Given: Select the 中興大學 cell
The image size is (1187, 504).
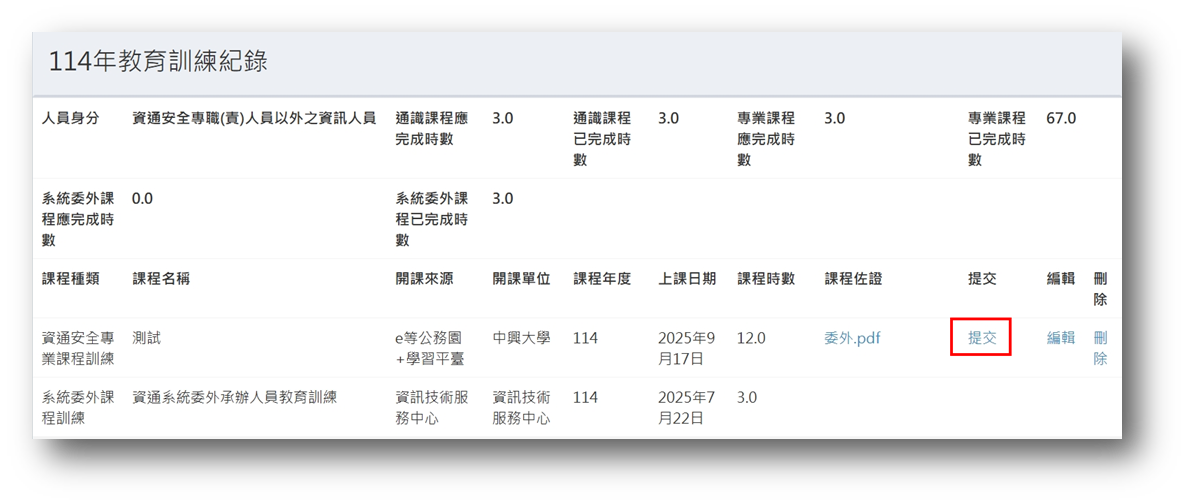Looking at the screenshot, I should tap(521, 338).
